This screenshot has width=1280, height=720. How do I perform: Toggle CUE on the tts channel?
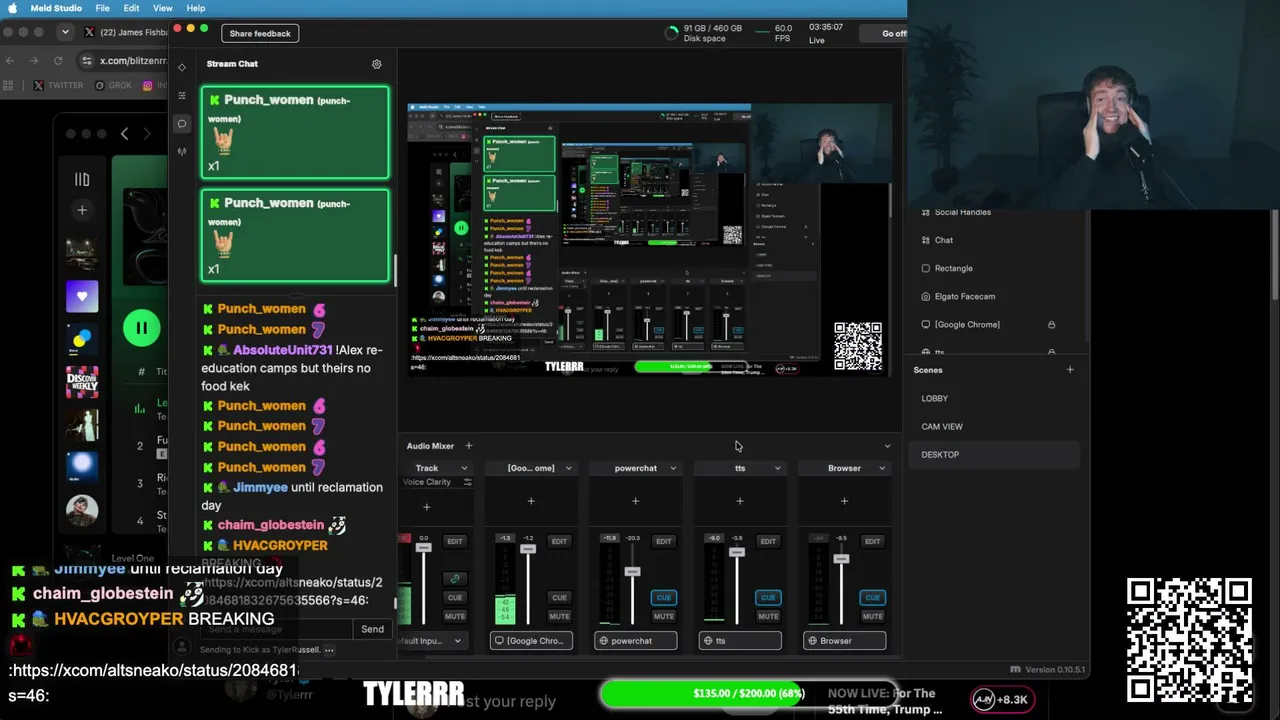tap(768, 598)
